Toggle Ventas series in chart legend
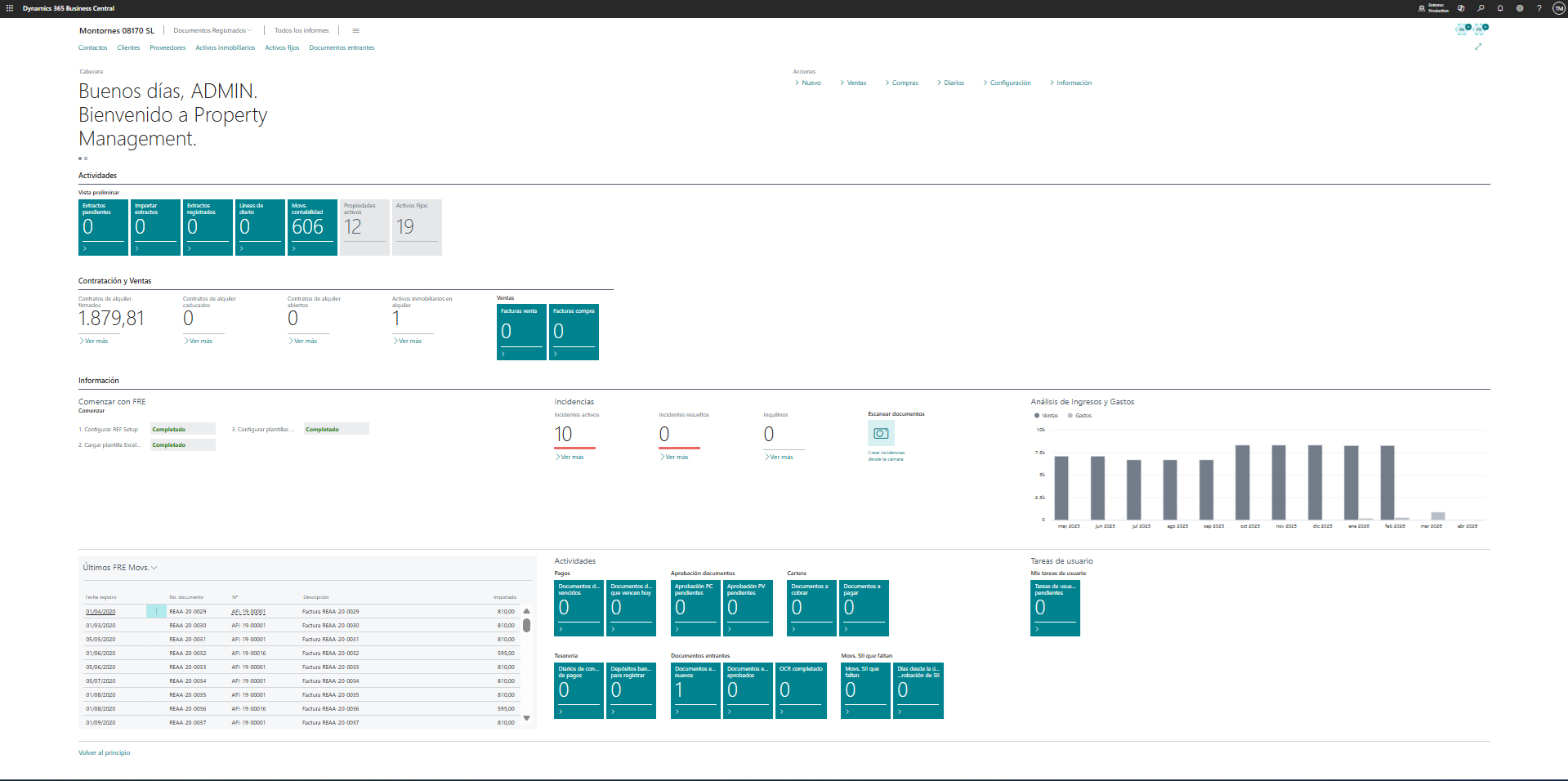Image resolution: width=1568 pixels, height=781 pixels. (x=1046, y=416)
